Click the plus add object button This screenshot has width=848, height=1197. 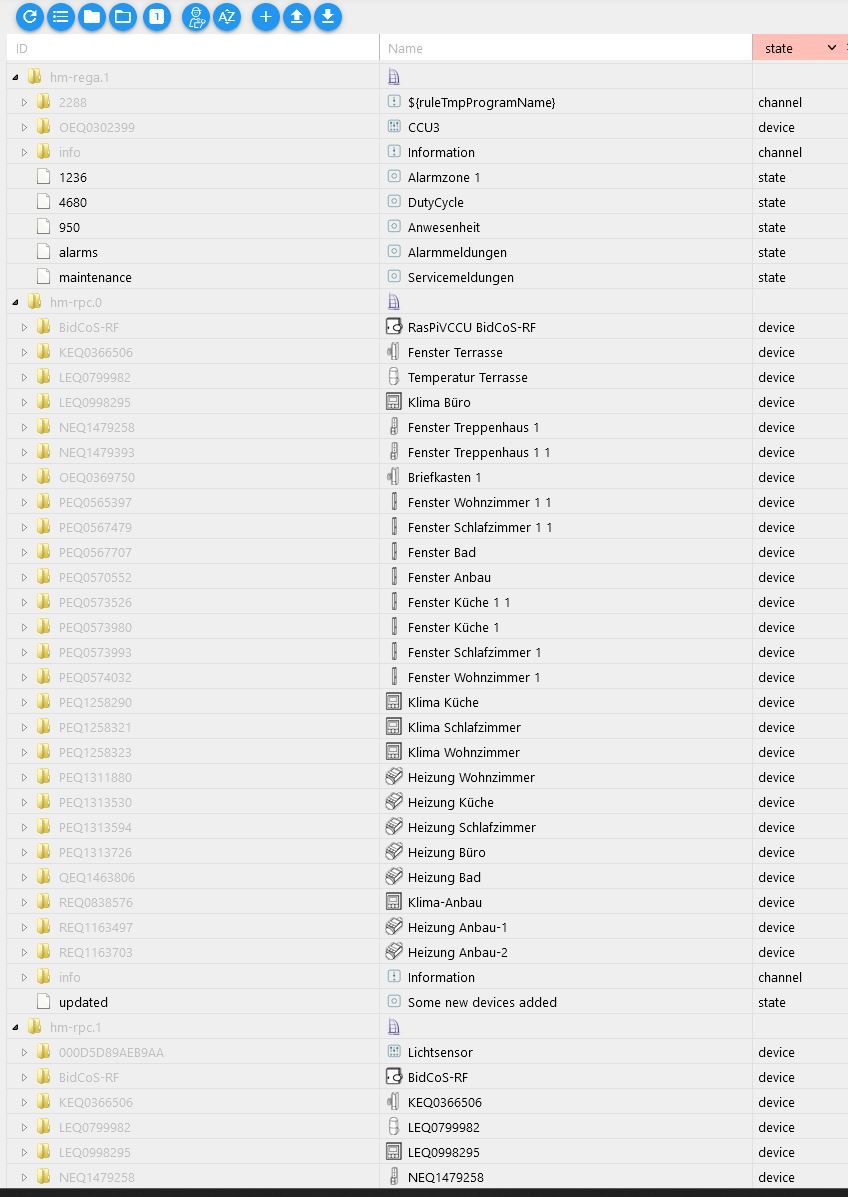click(x=265, y=16)
